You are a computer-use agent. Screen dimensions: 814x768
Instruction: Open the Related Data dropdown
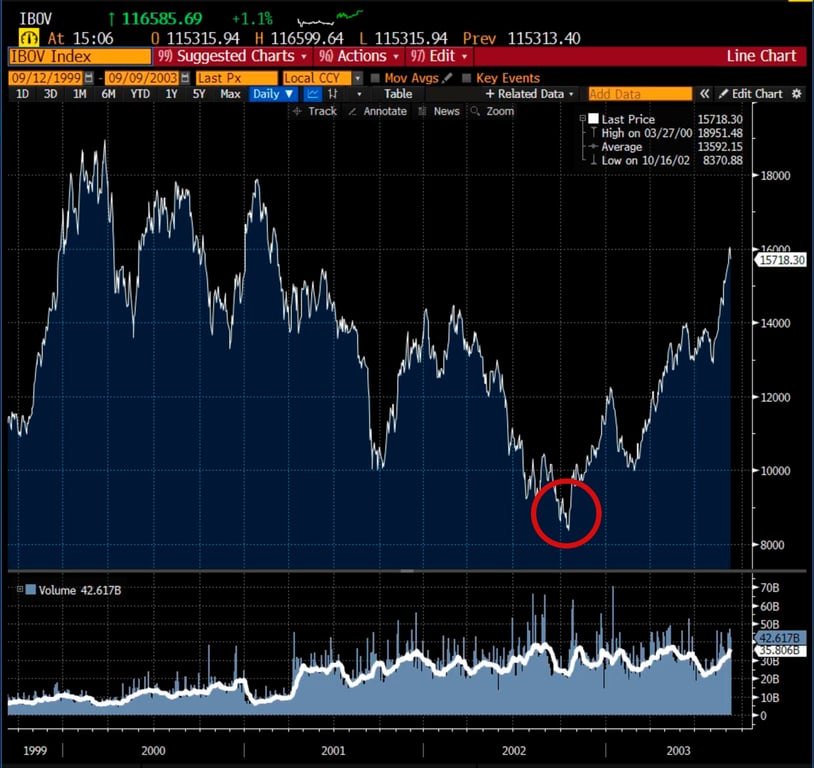click(x=530, y=94)
